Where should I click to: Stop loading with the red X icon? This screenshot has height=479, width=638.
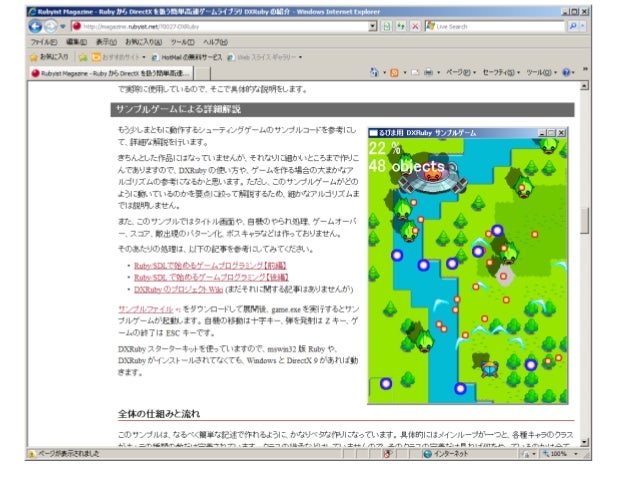415,26
